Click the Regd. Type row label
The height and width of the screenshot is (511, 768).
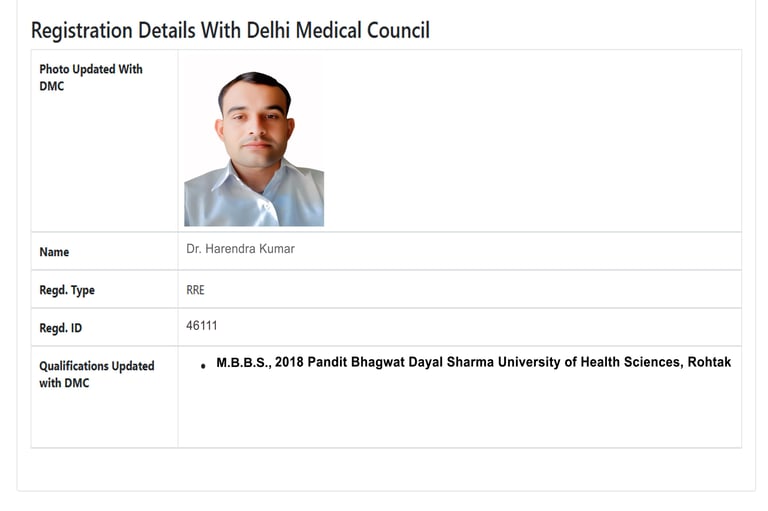(x=67, y=290)
